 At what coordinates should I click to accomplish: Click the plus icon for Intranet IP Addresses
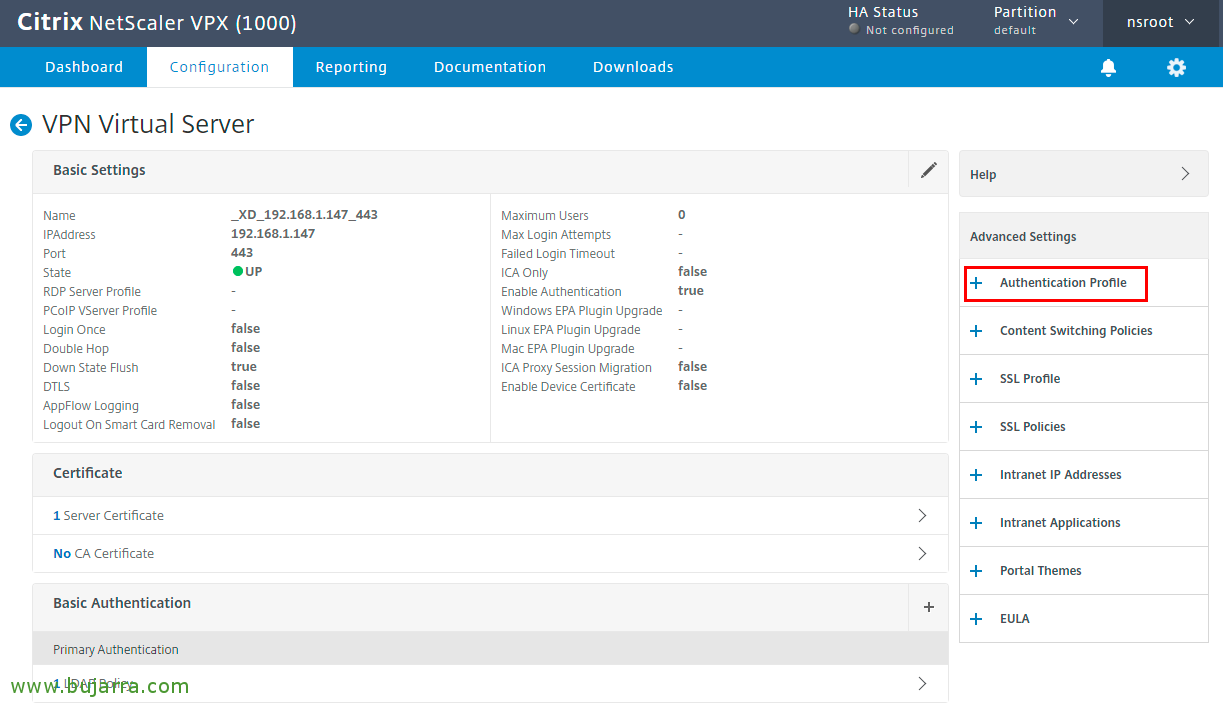pyautogui.click(x=977, y=475)
